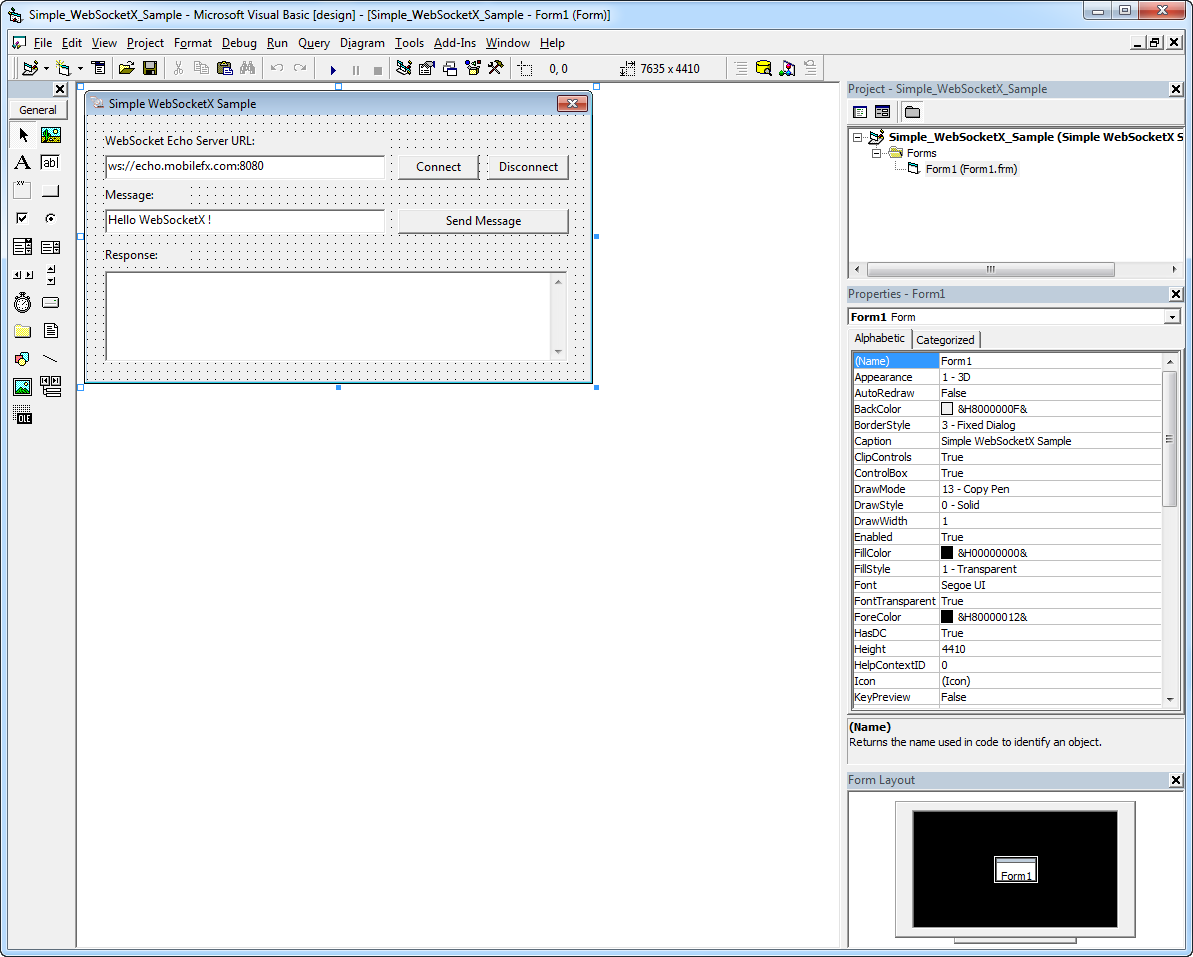The height and width of the screenshot is (957, 1193).
Task: Select the CommandButton control tool
Action: [51, 191]
